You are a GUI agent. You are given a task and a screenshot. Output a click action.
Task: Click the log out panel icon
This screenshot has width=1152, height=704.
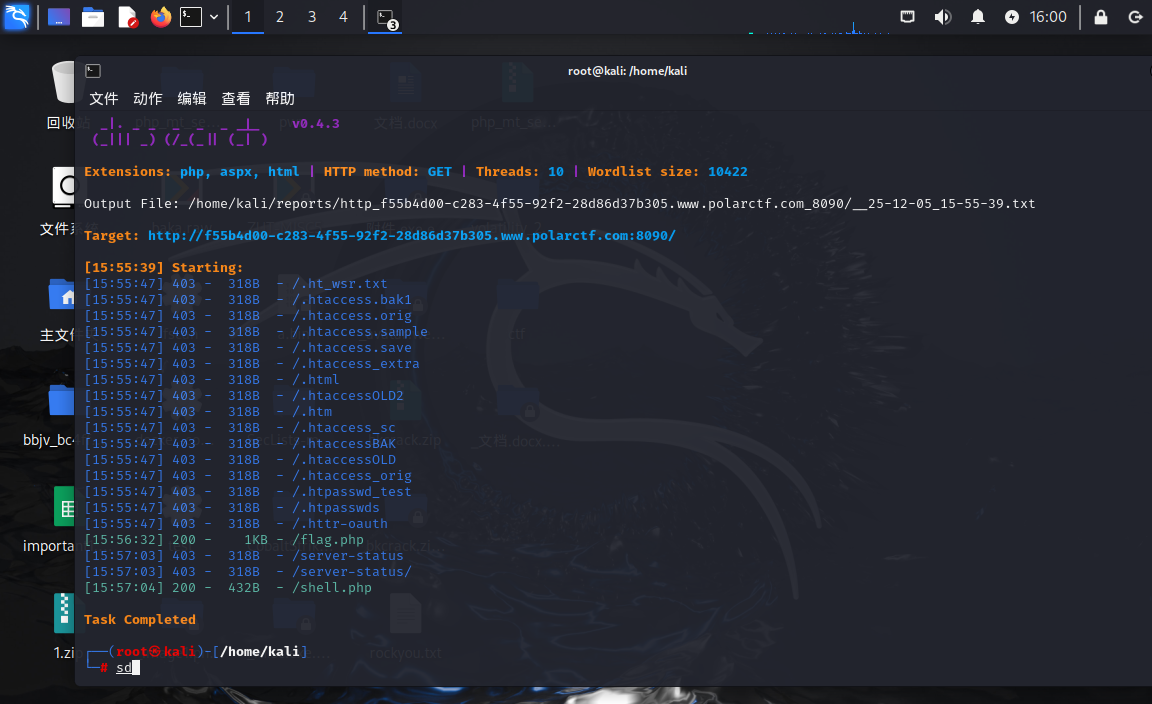[x=1135, y=16]
